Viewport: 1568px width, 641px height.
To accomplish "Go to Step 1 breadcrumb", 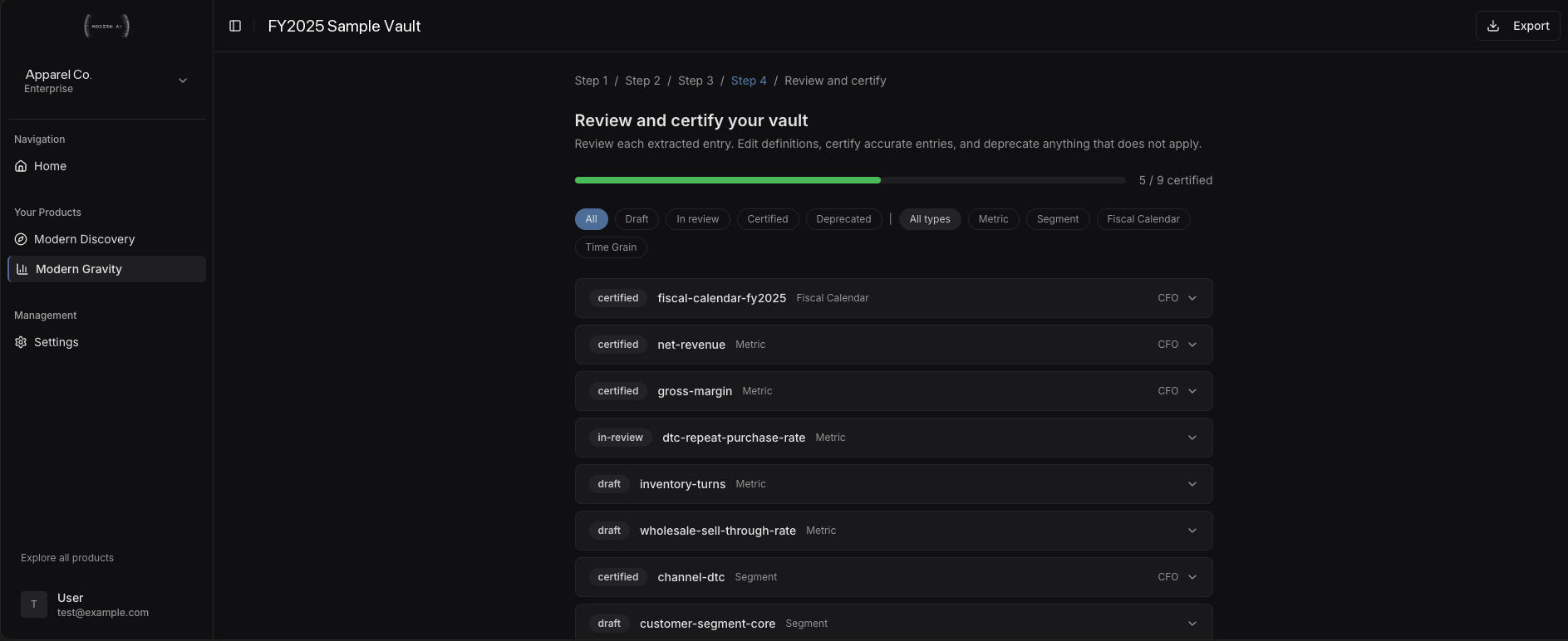I will coord(591,81).
